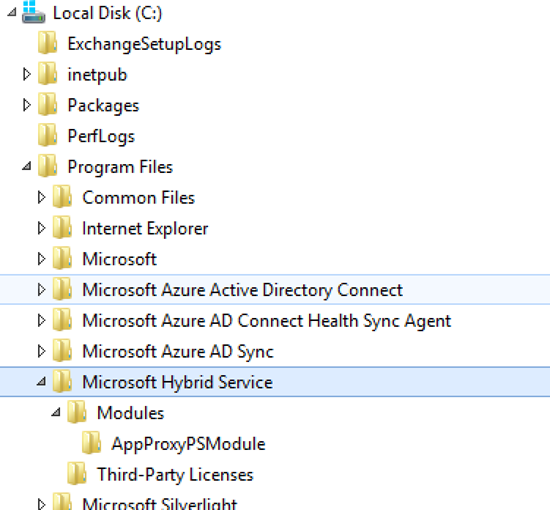Select the PerfLogs folder name

101,137
